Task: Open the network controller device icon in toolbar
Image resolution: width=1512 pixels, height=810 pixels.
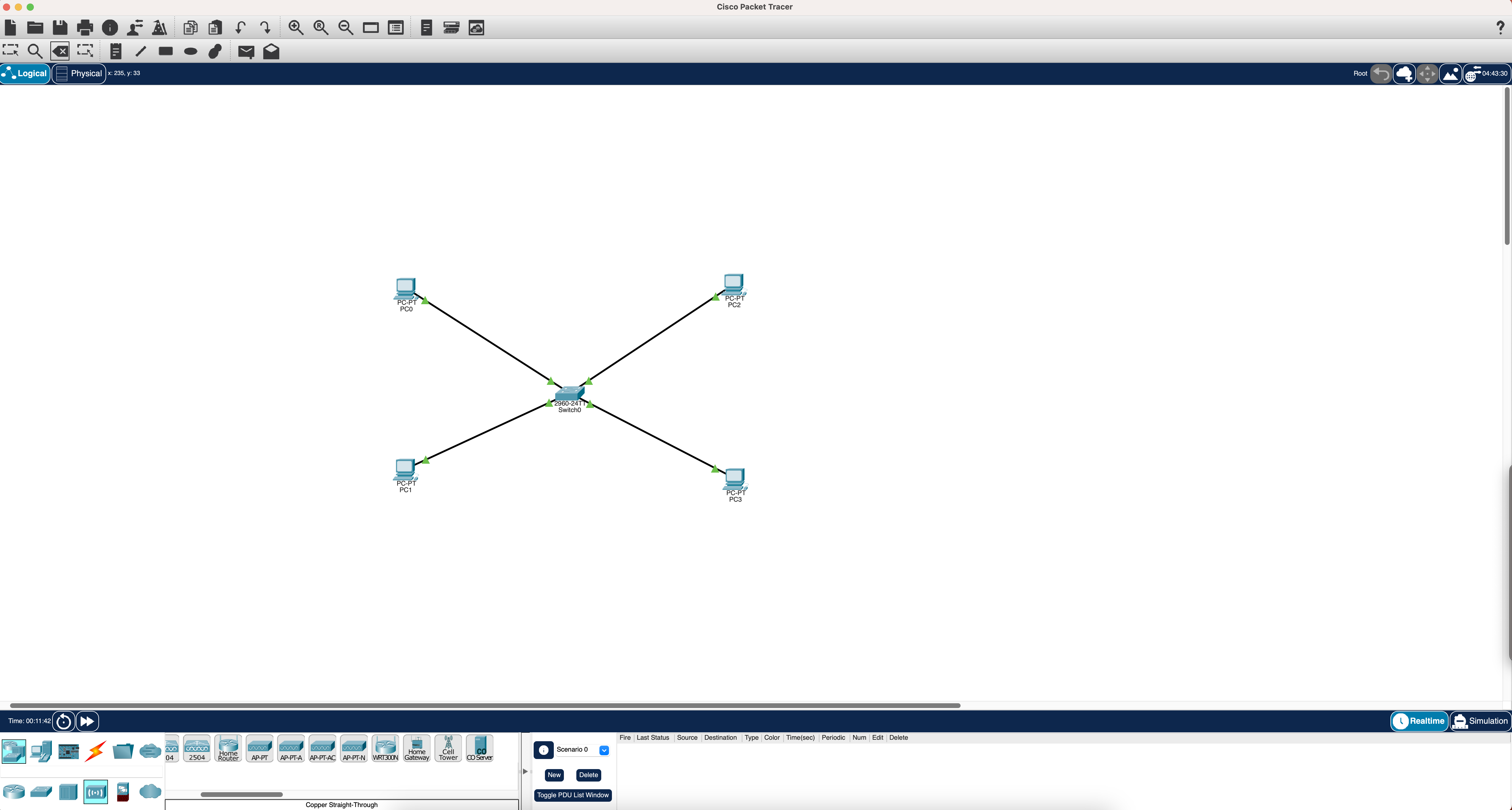Action: [x=451, y=28]
